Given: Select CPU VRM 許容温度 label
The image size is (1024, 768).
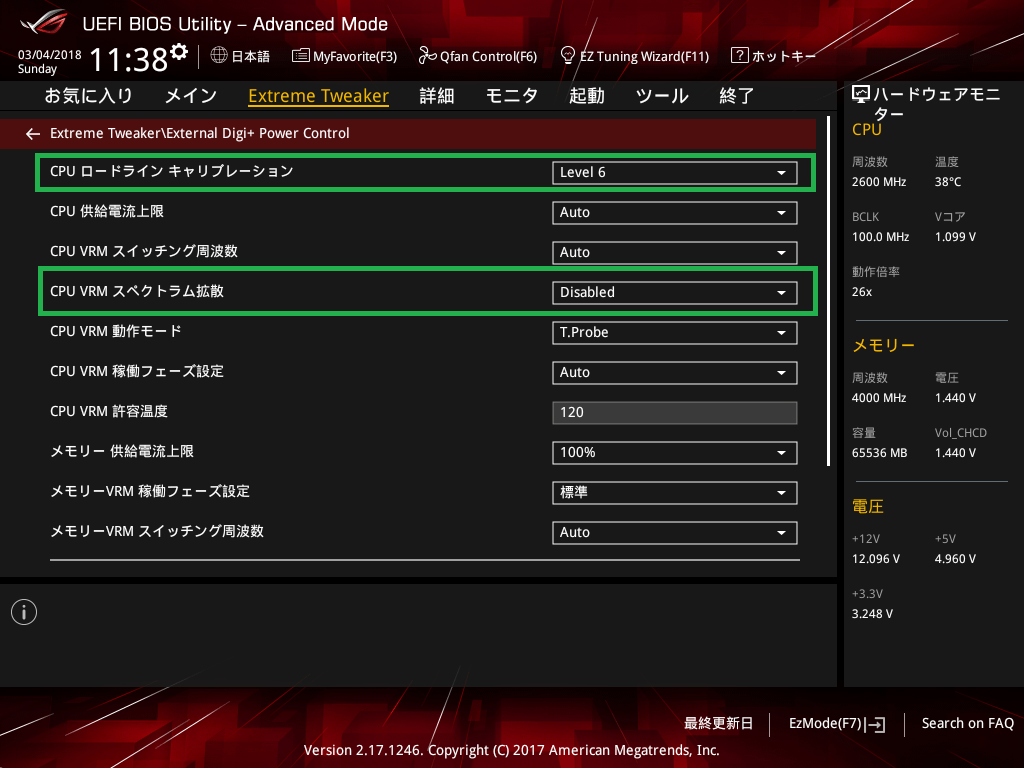Looking at the screenshot, I should tap(109, 411).
